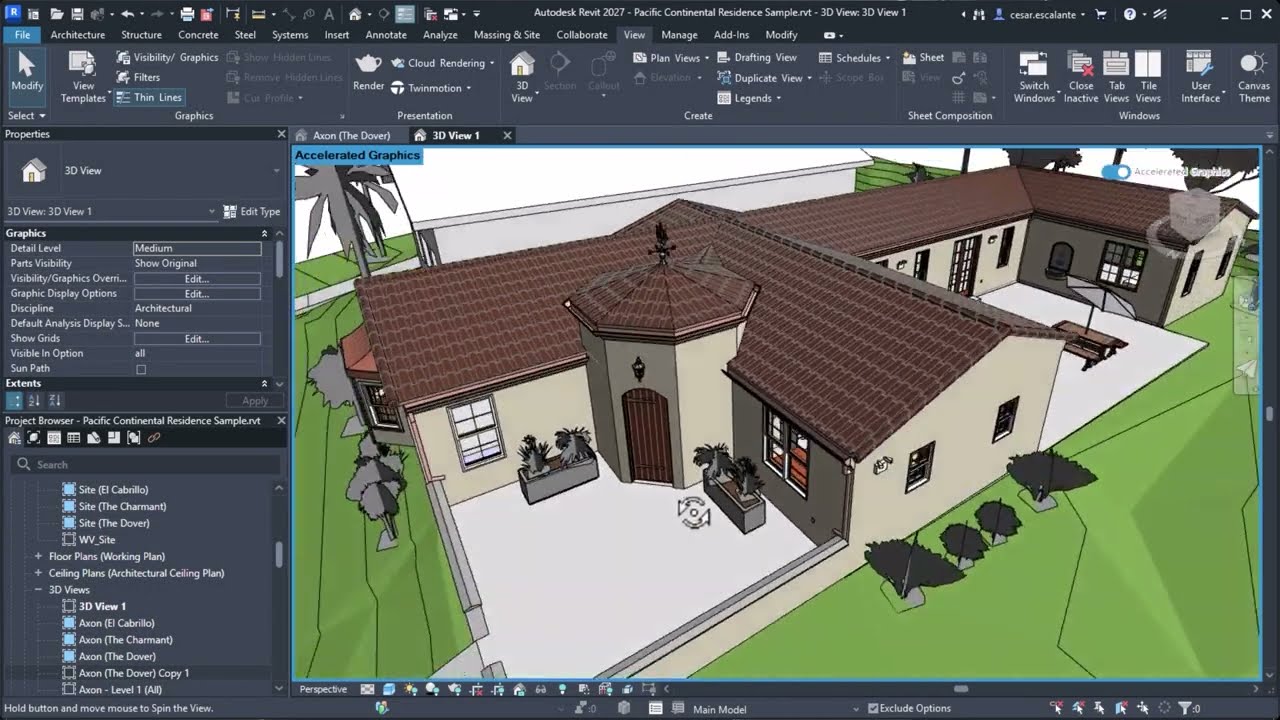Viewport: 1280px width, 720px height.
Task: Select Axon (The Charmant) in Project Browser
Action: (125, 640)
